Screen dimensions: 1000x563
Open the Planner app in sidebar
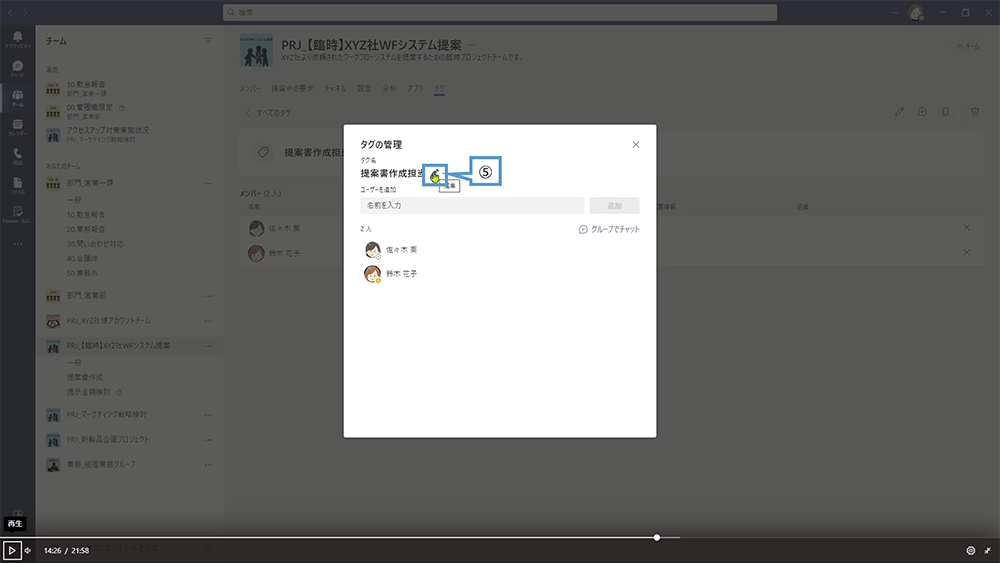pyautogui.click(x=18, y=214)
